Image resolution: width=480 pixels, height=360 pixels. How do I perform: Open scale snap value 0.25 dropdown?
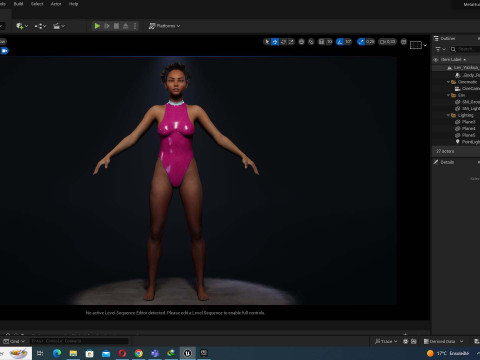(370, 42)
